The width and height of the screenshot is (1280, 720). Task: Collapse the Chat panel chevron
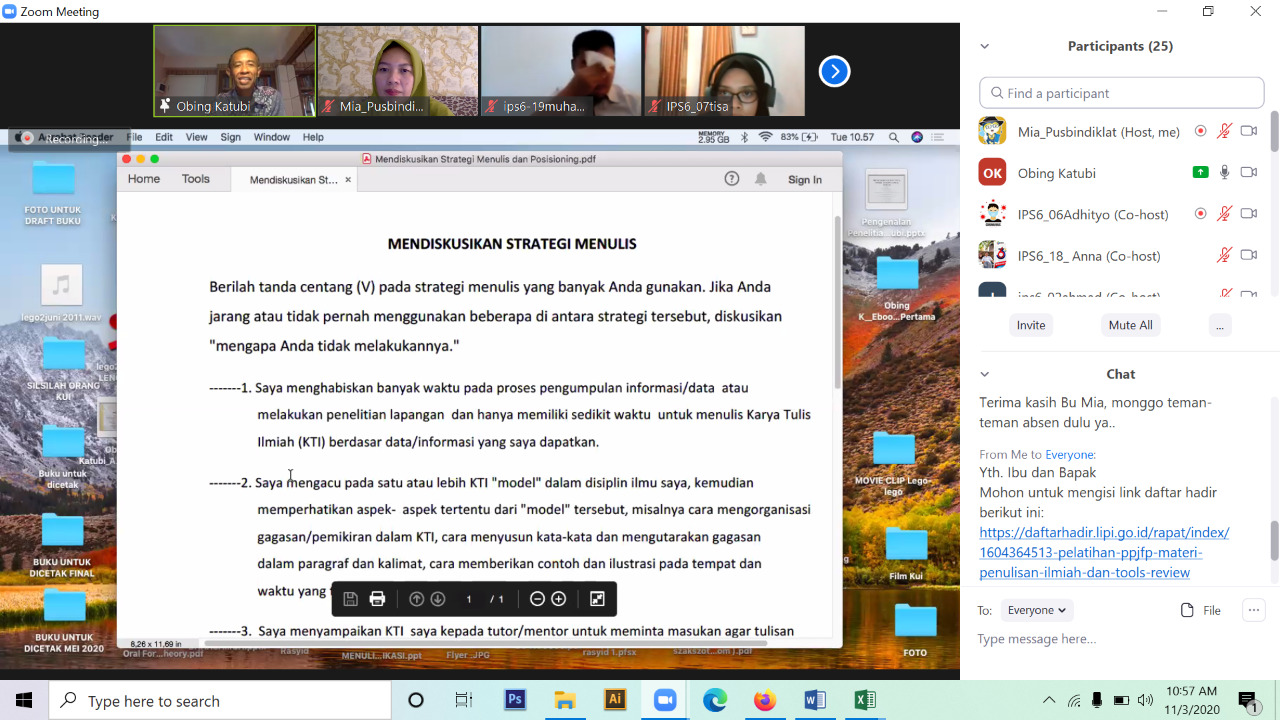985,374
